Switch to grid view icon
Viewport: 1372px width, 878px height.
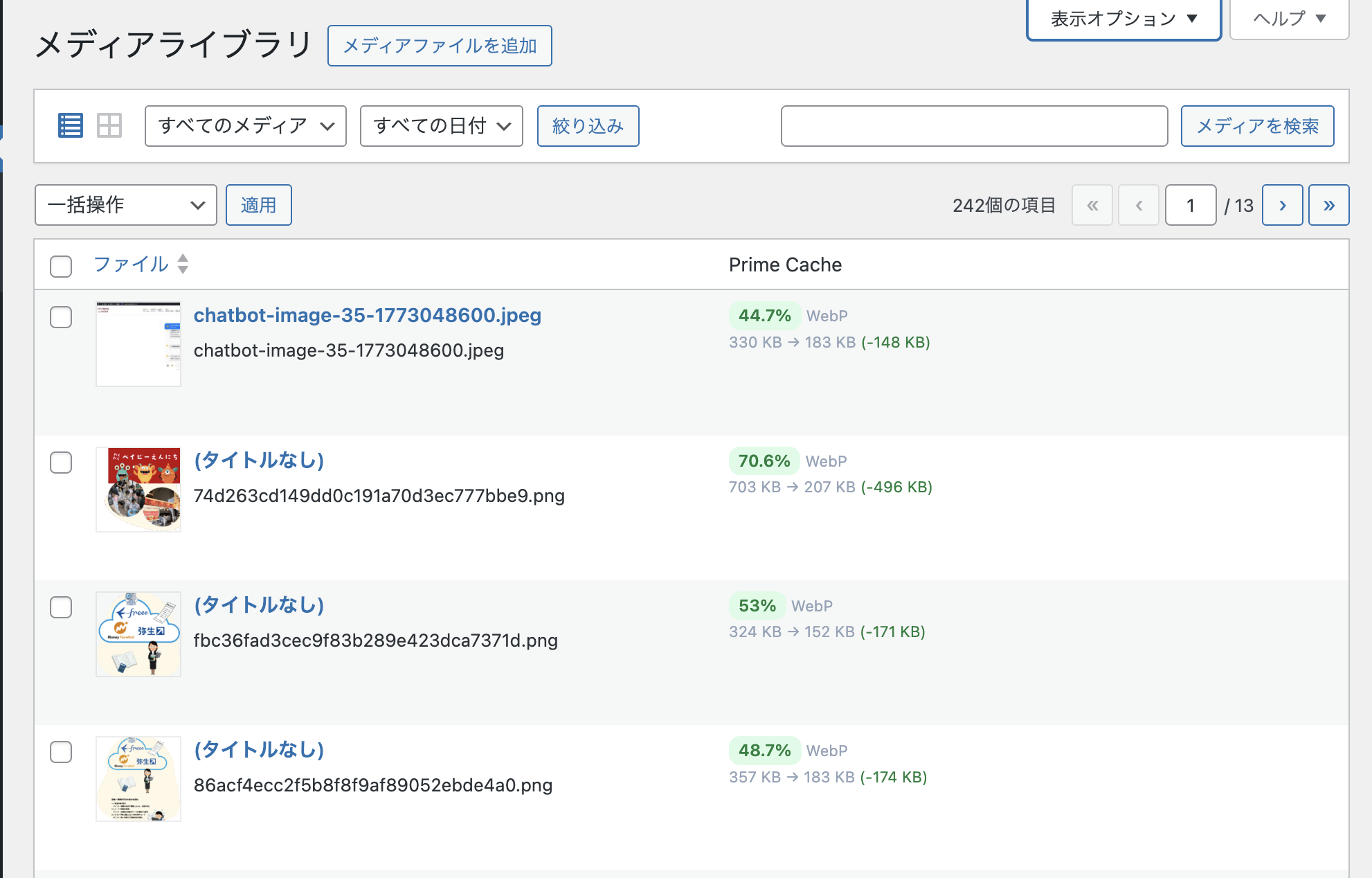(x=109, y=125)
